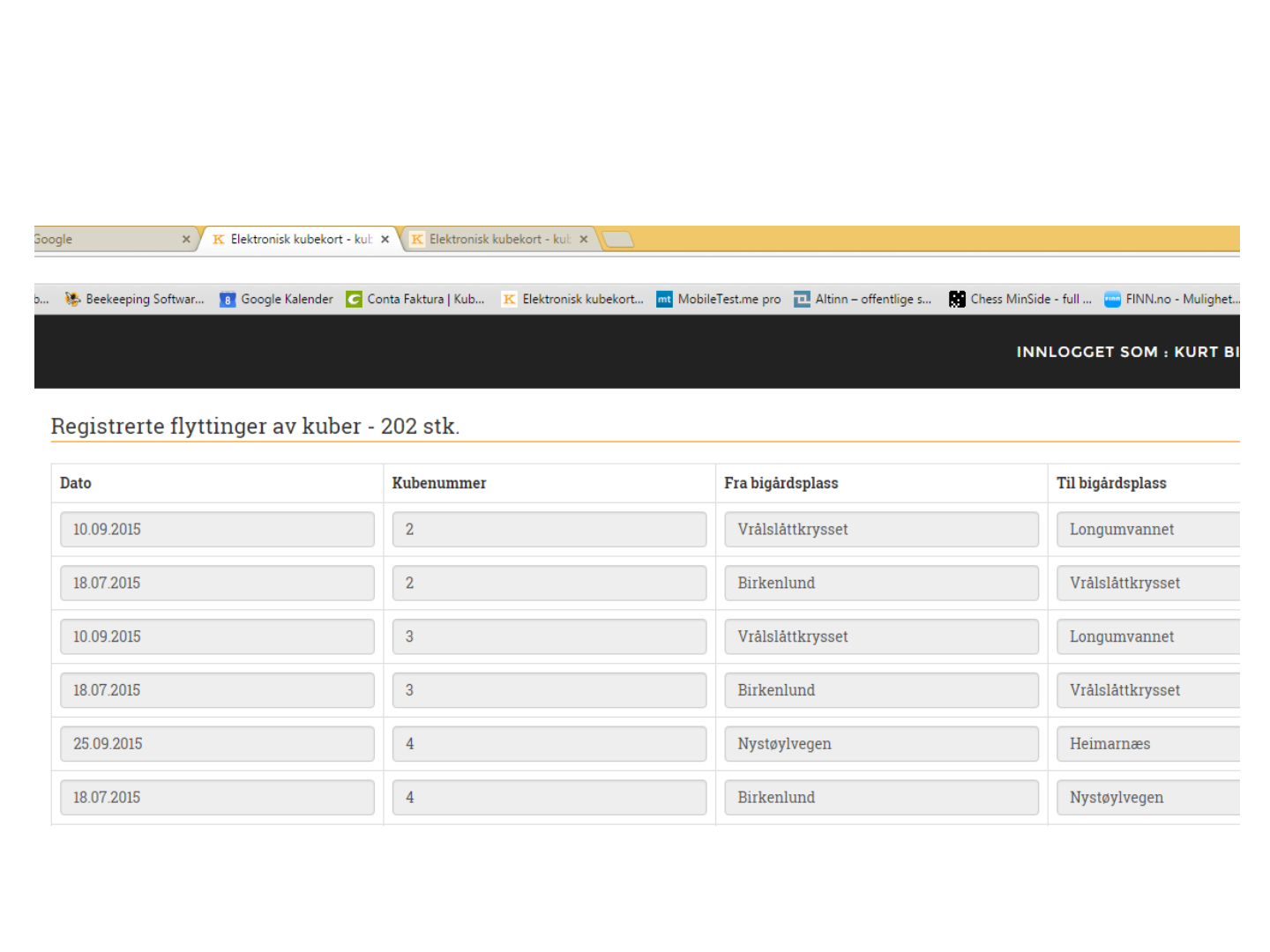Viewport: 1270px width, 952px height.
Task: Open FINN.no bookmark icon
Action: click(1112, 300)
